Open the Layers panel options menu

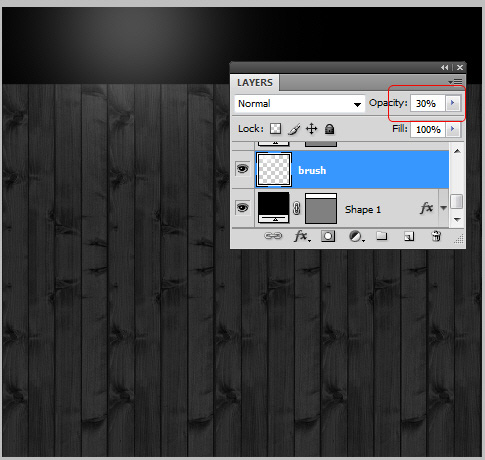coord(455,82)
